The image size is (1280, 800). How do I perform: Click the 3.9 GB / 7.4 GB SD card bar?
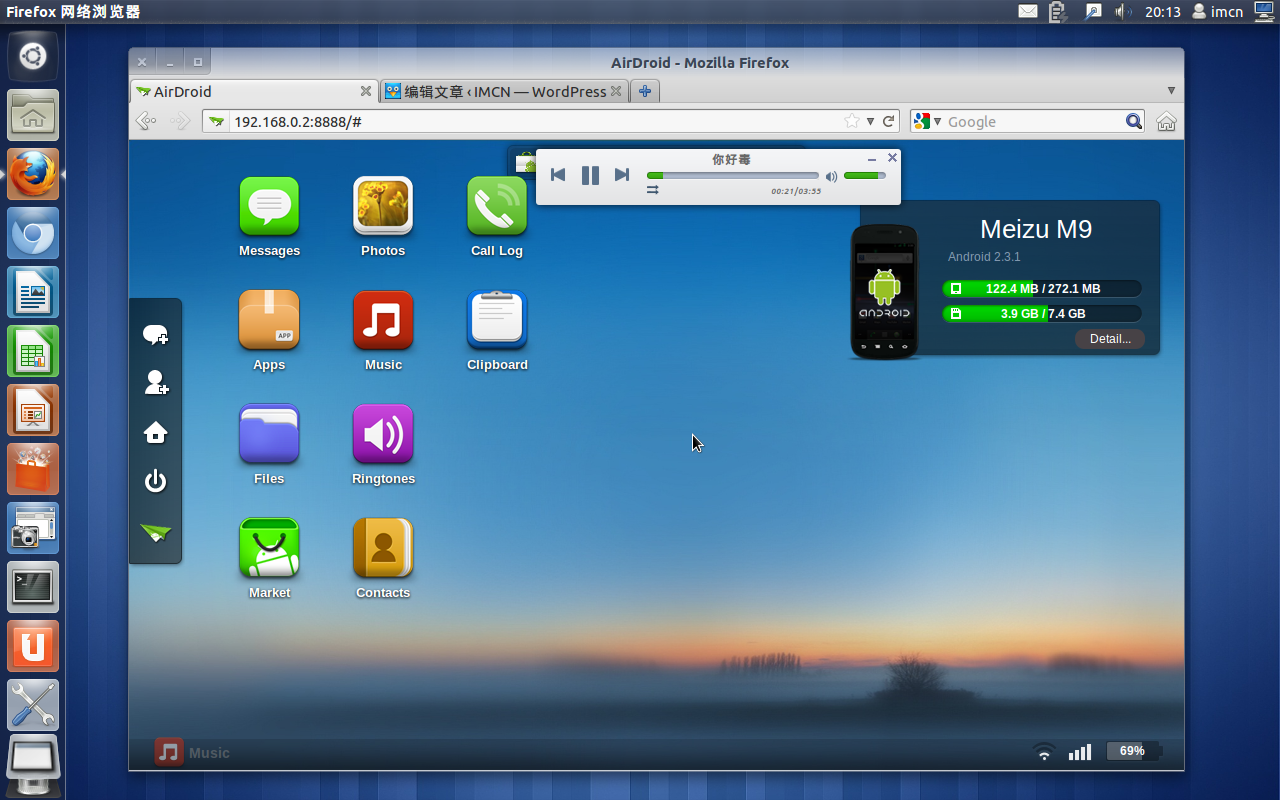coord(1042,314)
